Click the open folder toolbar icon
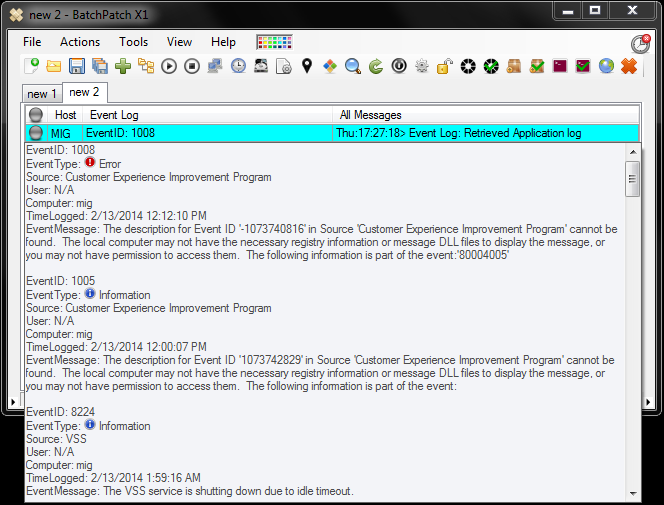Viewport: 664px width, 505px height. click(54, 67)
